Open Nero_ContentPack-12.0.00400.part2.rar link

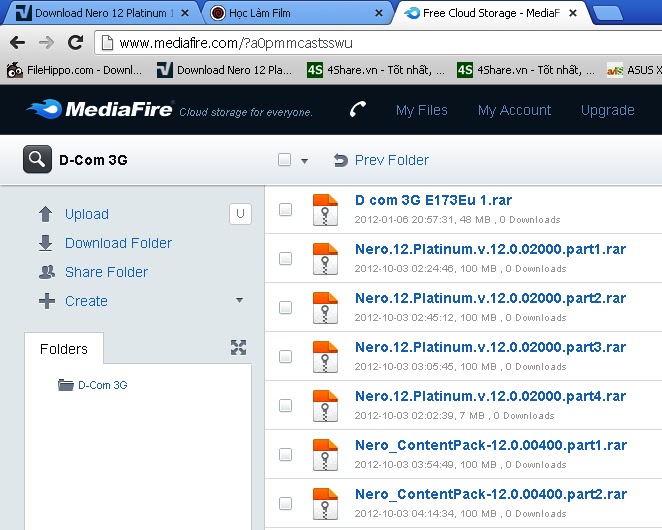(x=491, y=494)
